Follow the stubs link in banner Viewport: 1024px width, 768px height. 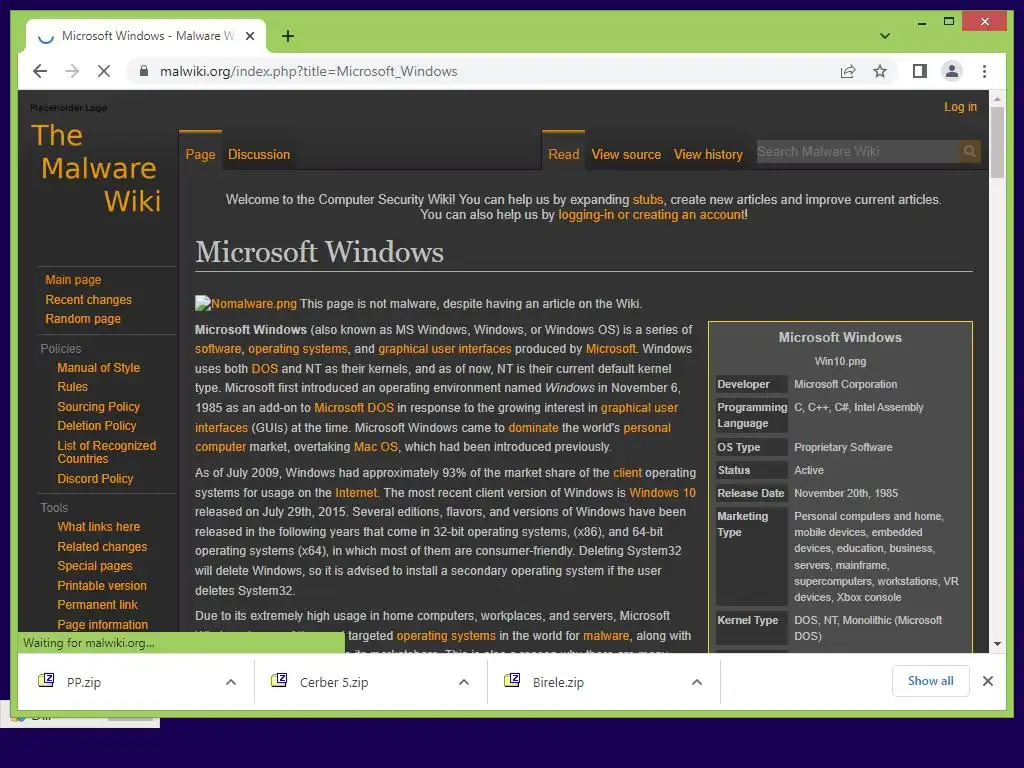click(x=647, y=200)
